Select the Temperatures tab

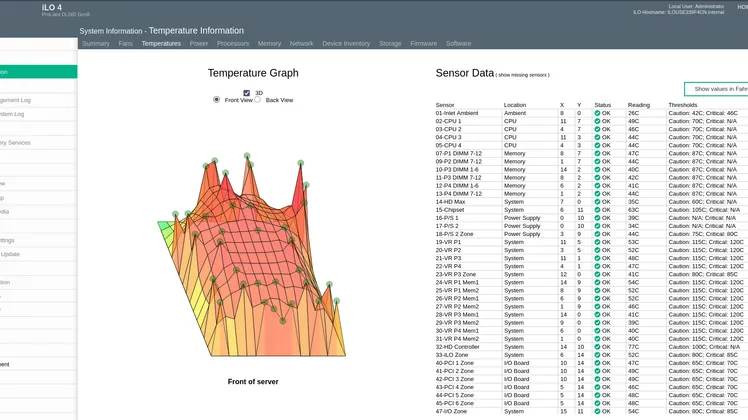161,43
